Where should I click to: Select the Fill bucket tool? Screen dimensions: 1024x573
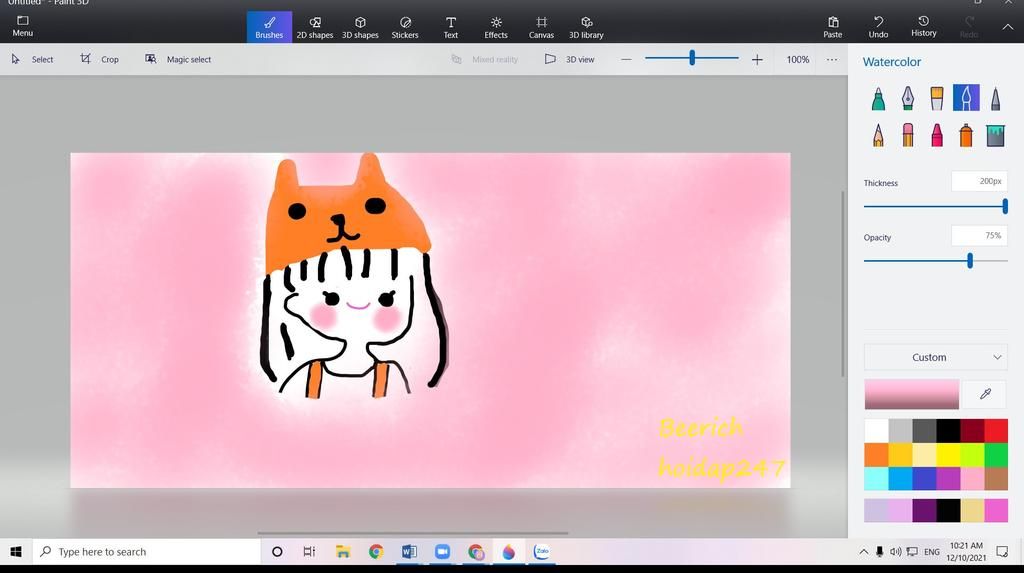point(995,135)
